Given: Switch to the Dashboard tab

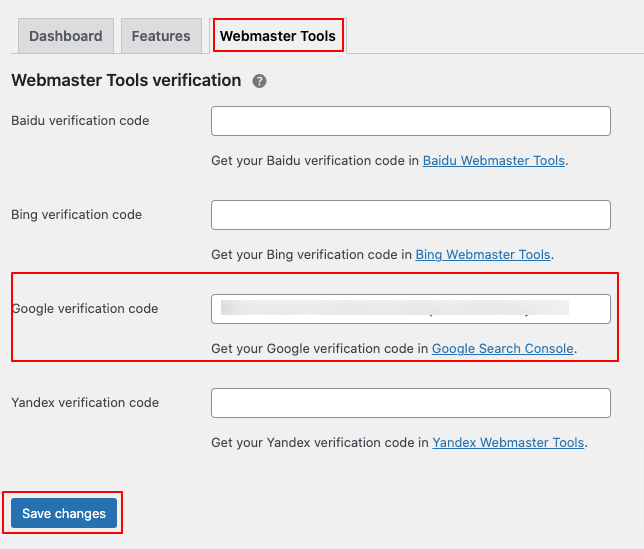Looking at the screenshot, I should 66,36.
